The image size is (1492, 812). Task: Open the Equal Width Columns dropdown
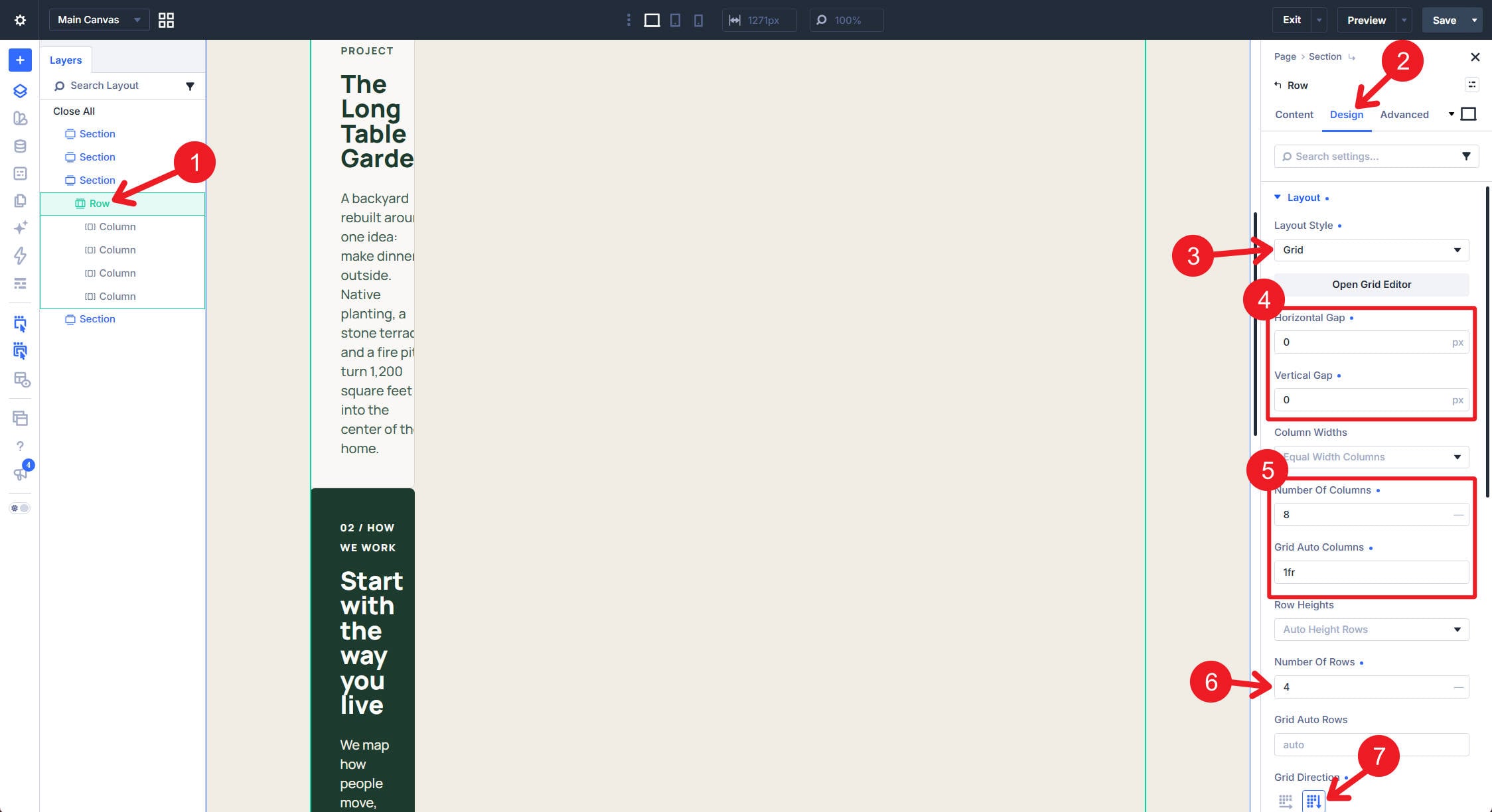1371,457
